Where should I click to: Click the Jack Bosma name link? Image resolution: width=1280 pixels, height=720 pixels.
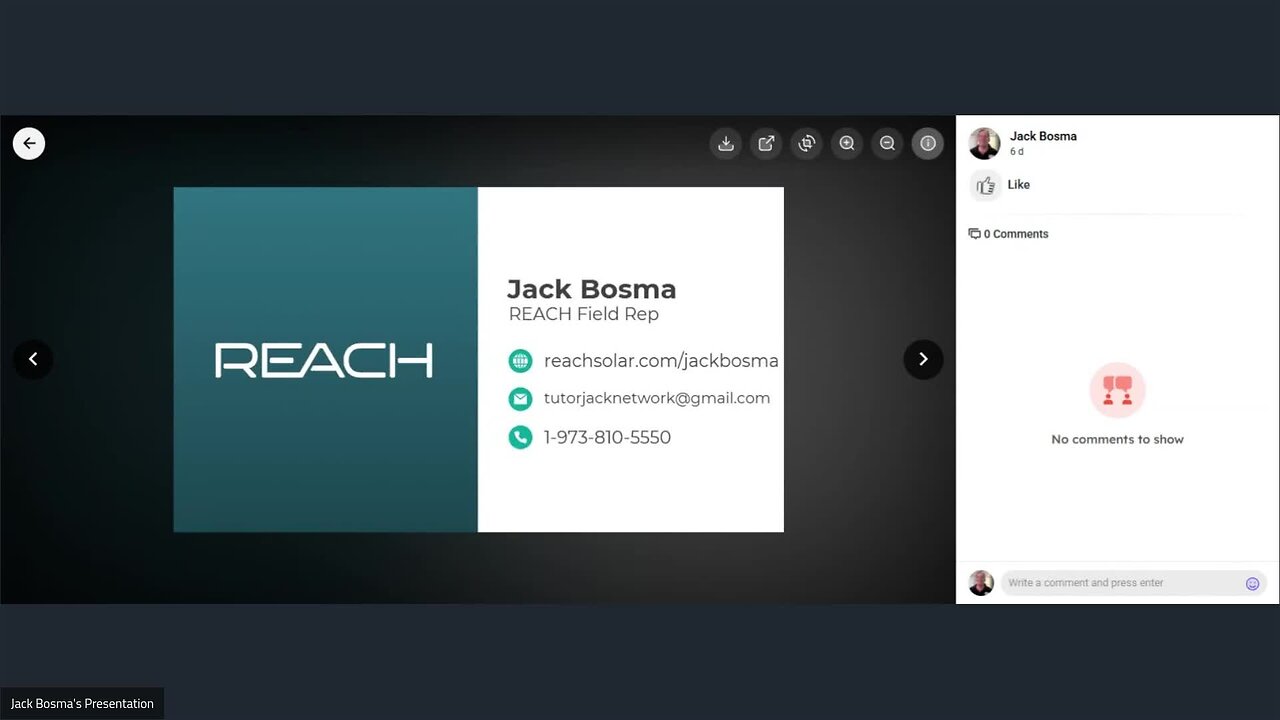[x=1043, y=136]
